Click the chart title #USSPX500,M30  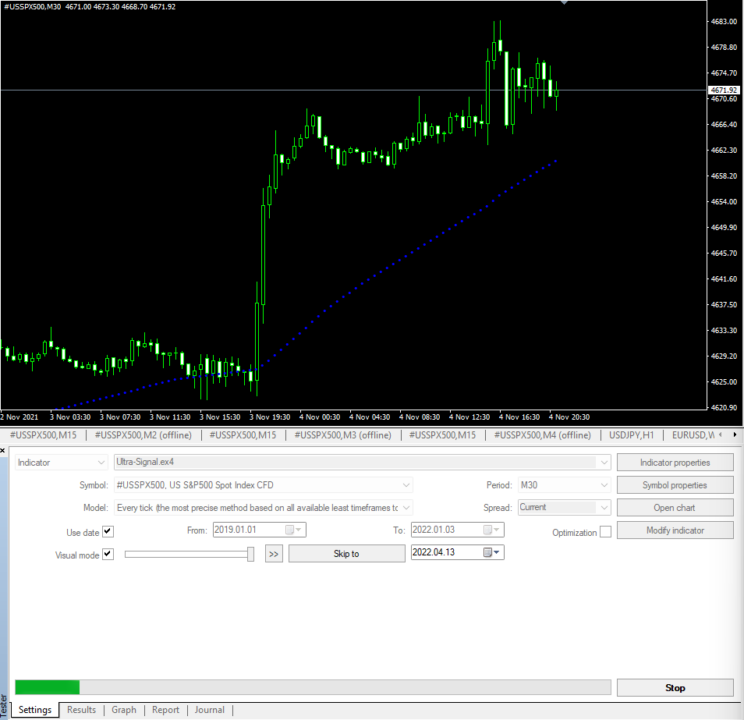point(32,7)
